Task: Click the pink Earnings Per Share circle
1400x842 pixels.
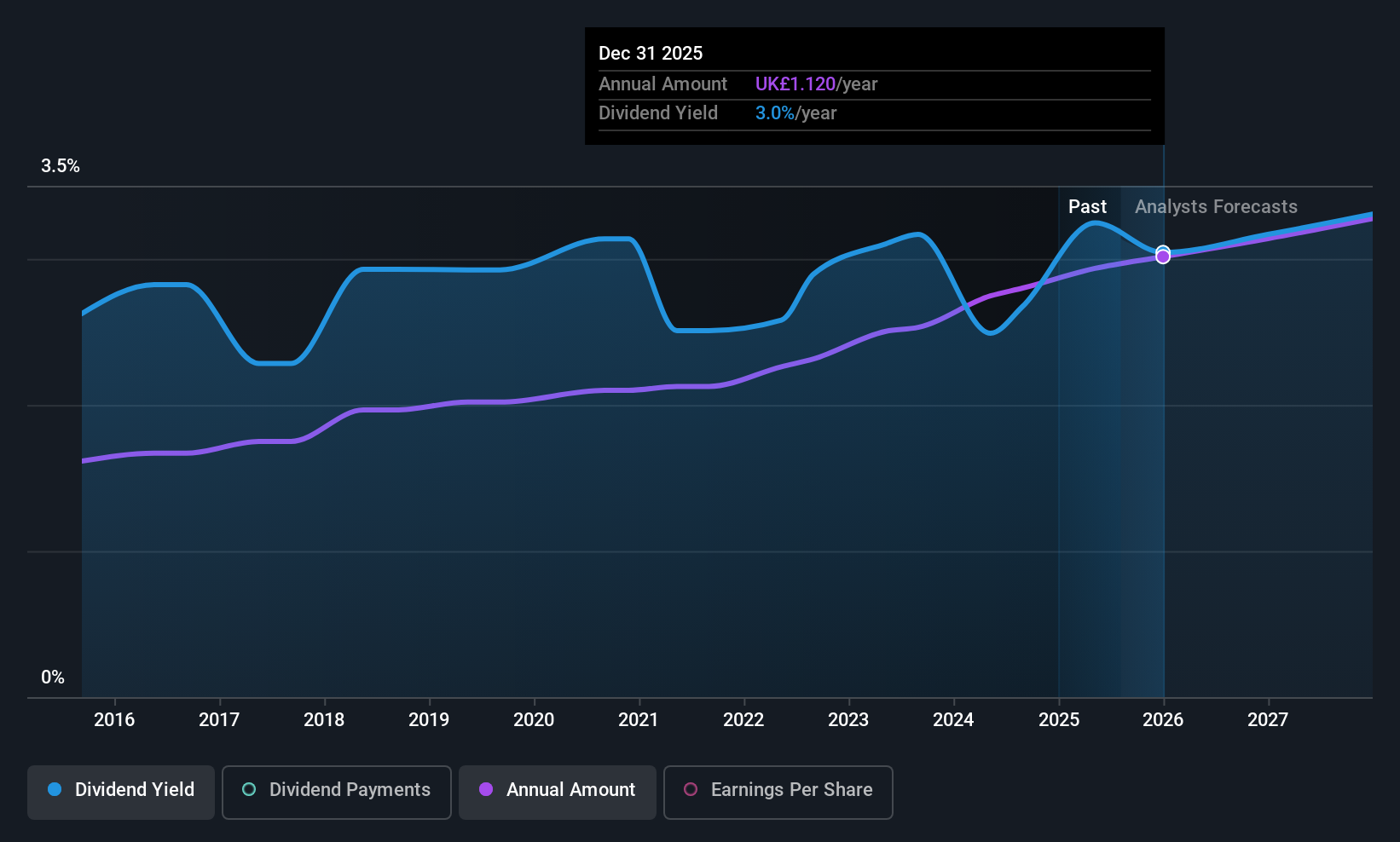Action: [x=691, y=790]
